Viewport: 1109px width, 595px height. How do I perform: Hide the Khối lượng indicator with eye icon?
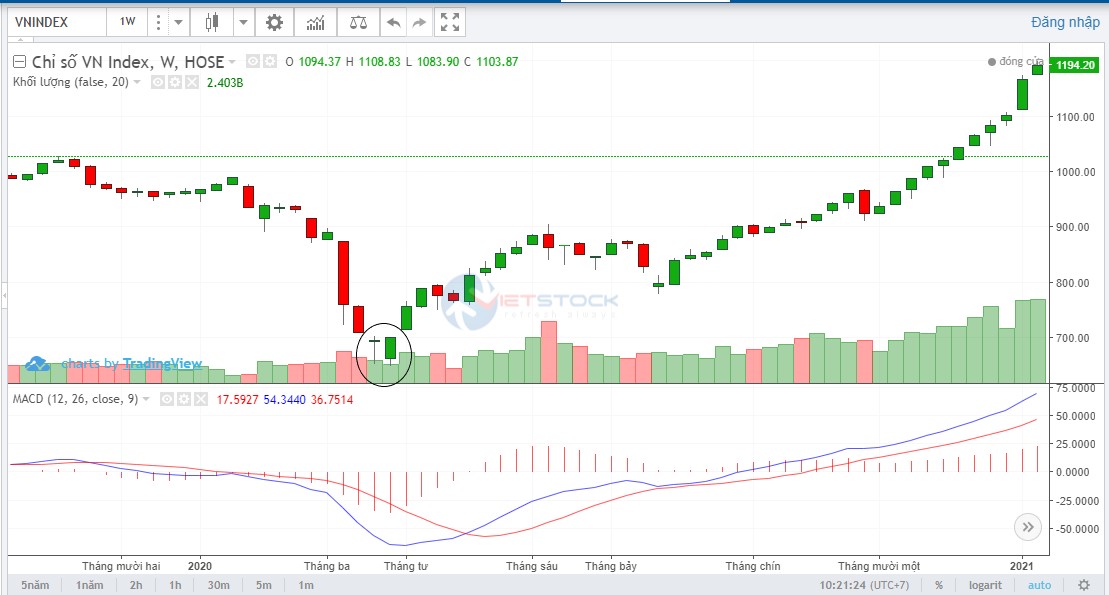click(158, 82)
